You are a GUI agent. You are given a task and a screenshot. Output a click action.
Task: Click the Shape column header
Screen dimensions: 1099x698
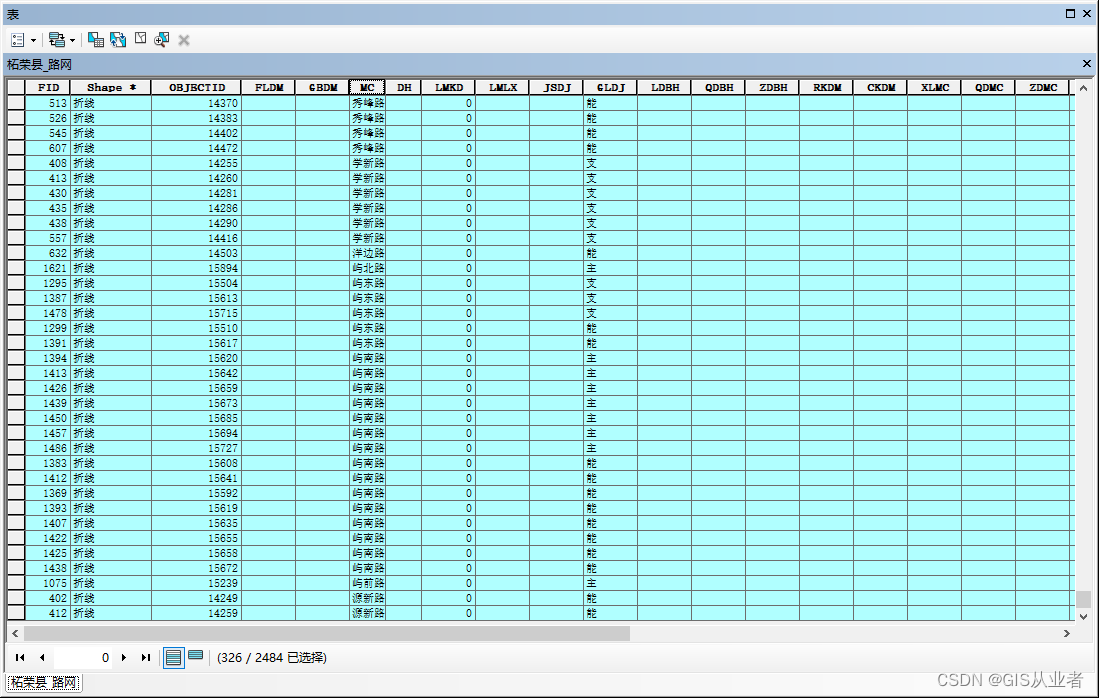[111, 88]
